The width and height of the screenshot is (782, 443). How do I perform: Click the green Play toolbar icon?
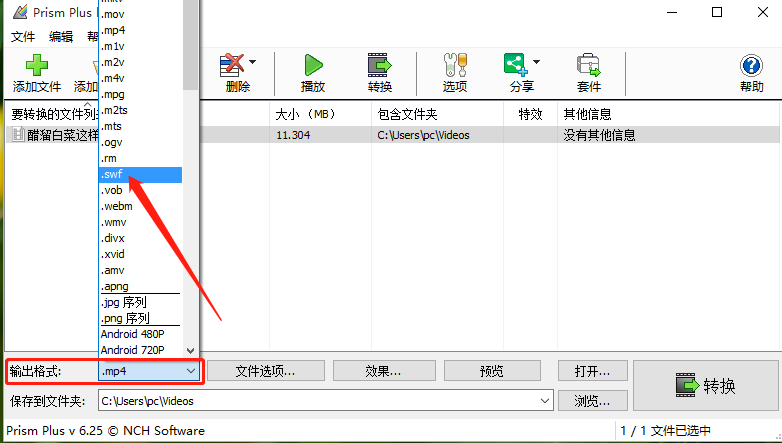[x=313, y=65]
